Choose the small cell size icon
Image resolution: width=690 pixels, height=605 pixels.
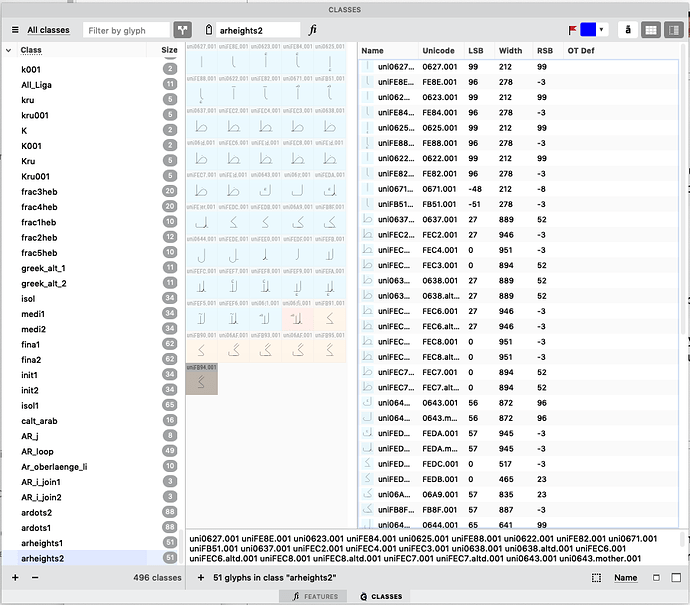(x=656, y=578)
